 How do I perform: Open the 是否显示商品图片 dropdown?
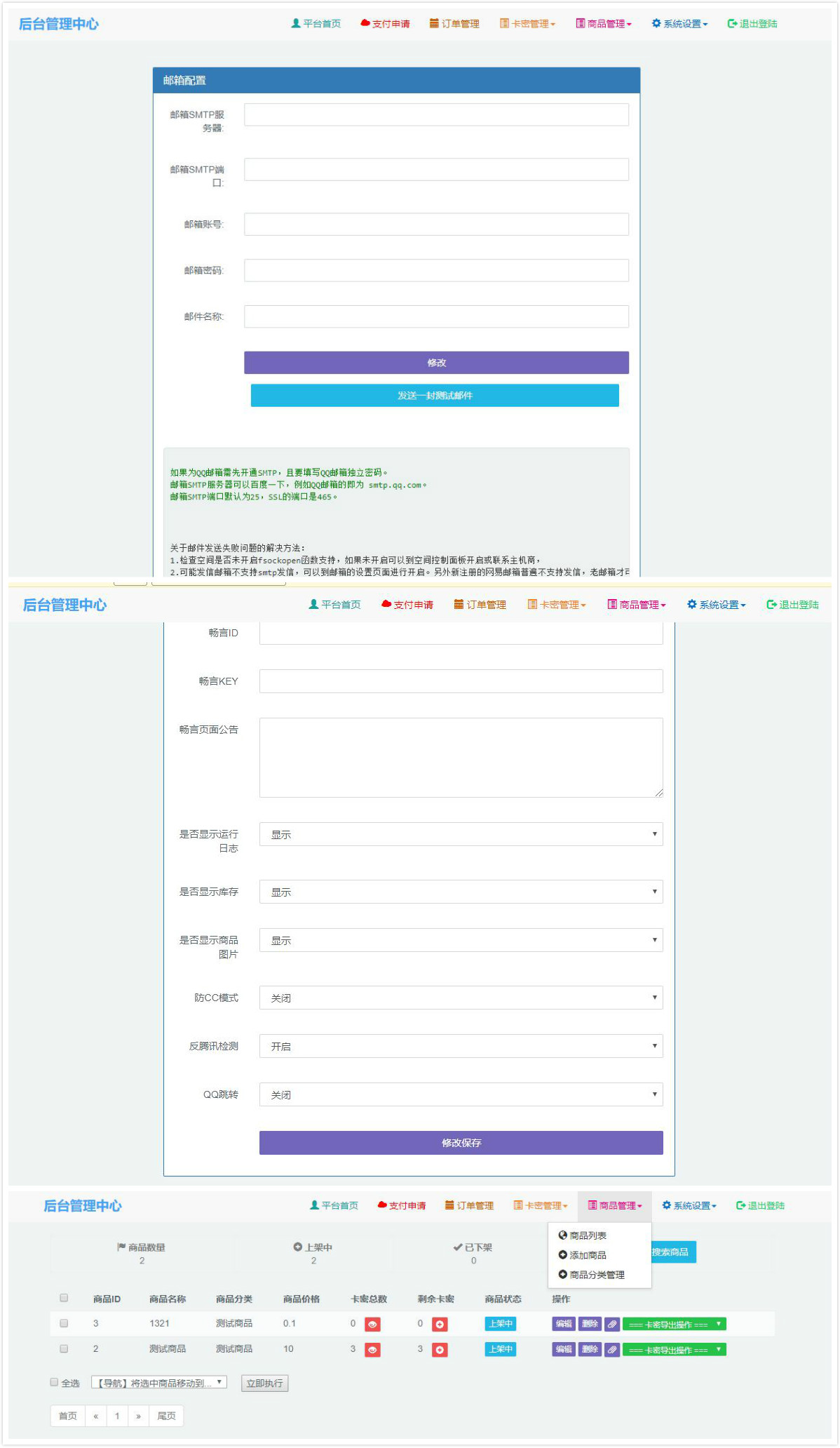pos(461,940)
